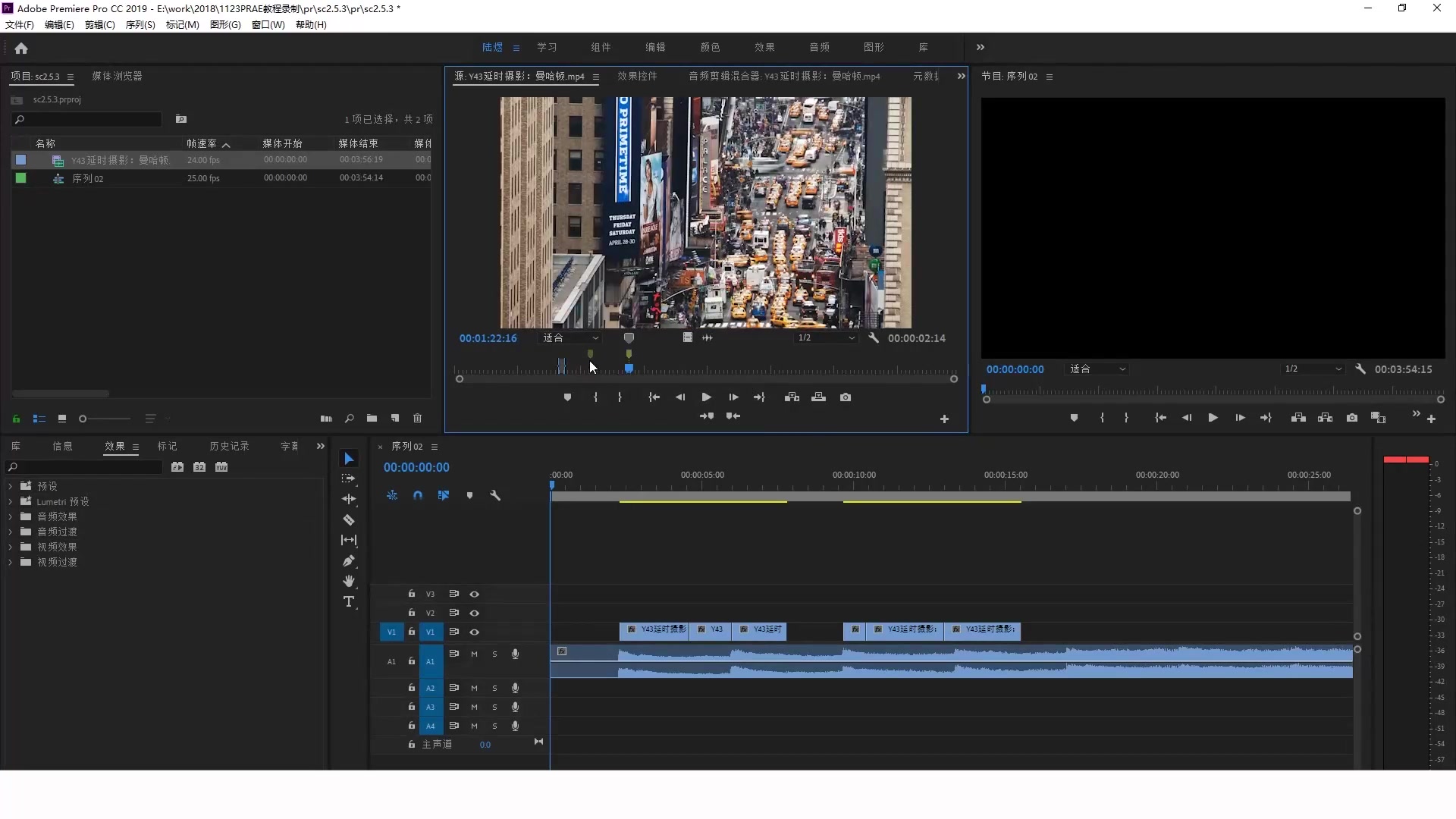Open the timeline wrench settings
The width and height of the screenshot is (1456, 819).
495,495
